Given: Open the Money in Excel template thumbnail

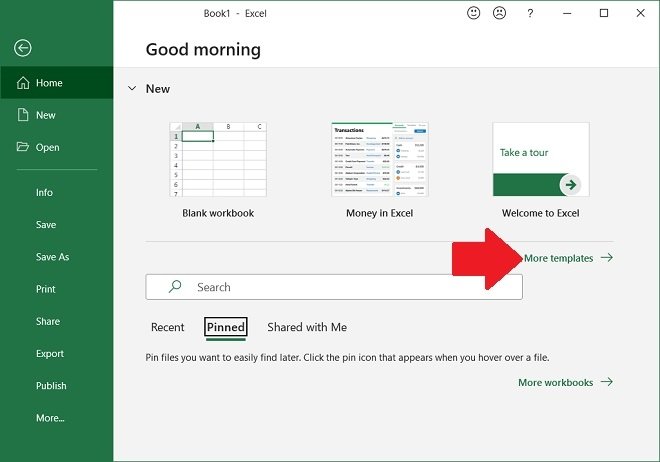Looking at the screenshot, I should coord(380,159).
